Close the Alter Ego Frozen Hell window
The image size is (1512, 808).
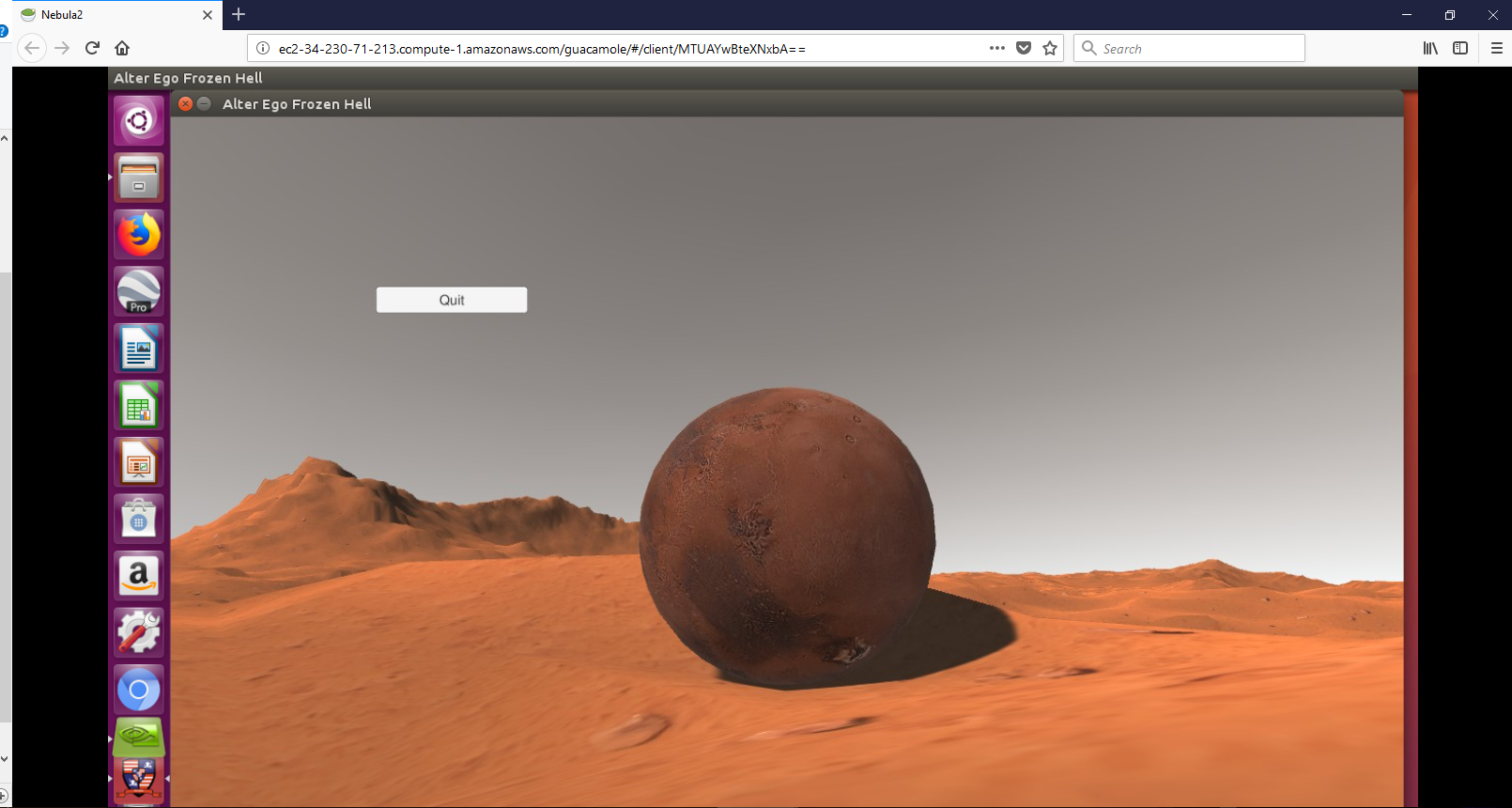pyautogui.click(x=186, y=104)
